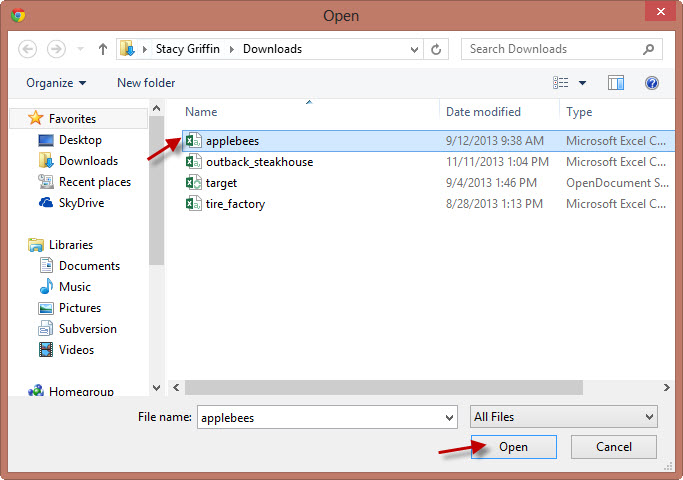Open the Pictures library

(80, 308)
